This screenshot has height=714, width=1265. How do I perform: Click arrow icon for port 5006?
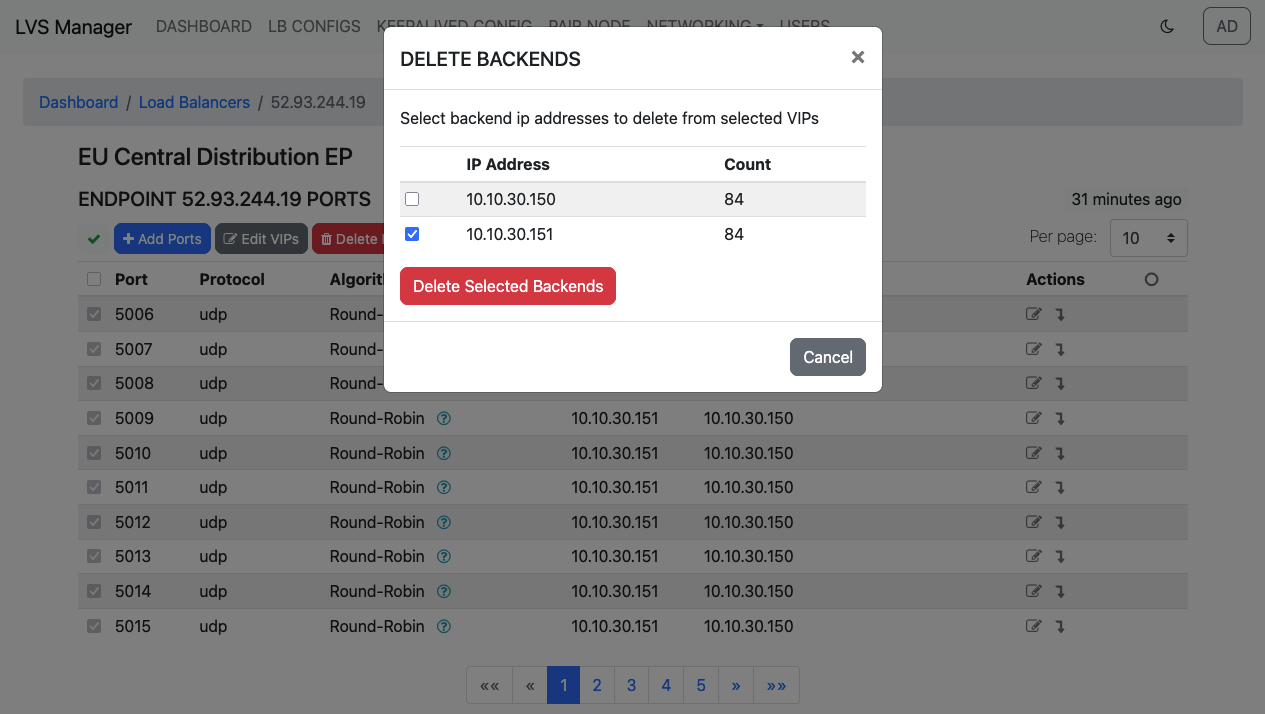point(1060,315)
